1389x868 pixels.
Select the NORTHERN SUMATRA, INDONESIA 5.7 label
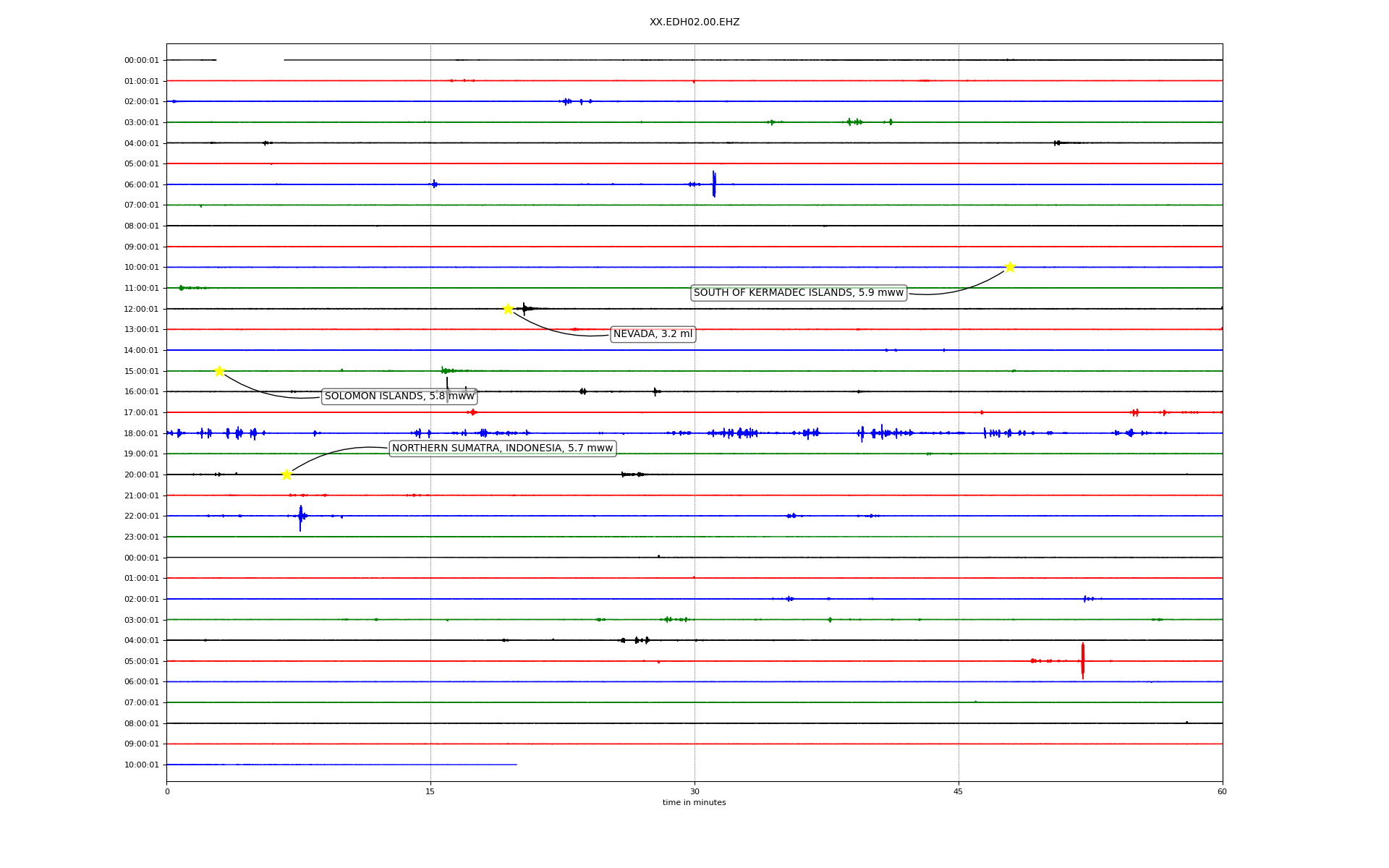[502, 448]
